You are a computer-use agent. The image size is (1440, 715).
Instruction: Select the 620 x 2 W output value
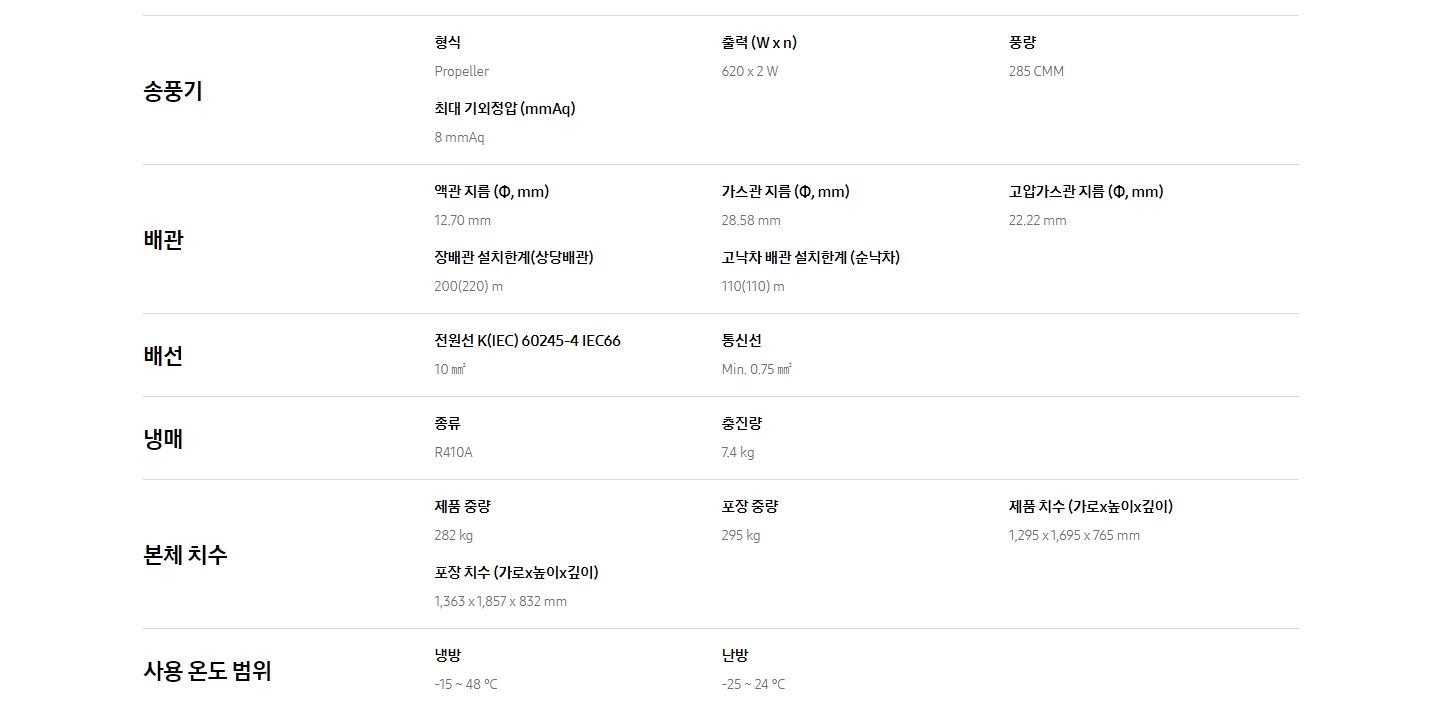pyautogui.click(x=750, y=71)
